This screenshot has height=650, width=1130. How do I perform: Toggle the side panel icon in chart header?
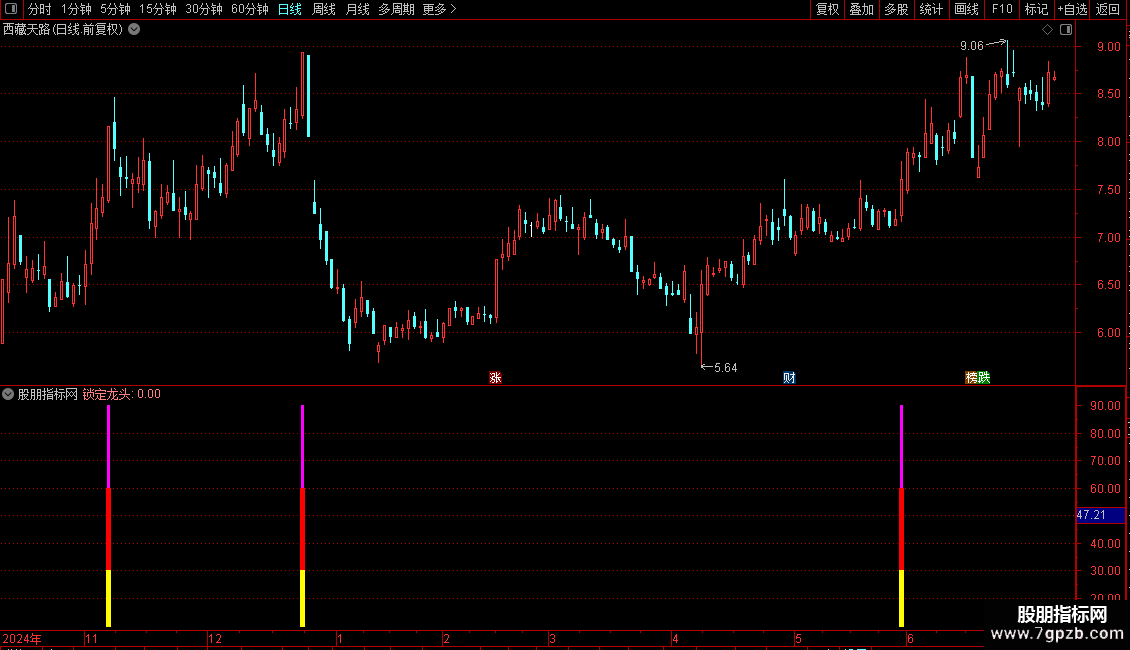[1066, 30]
